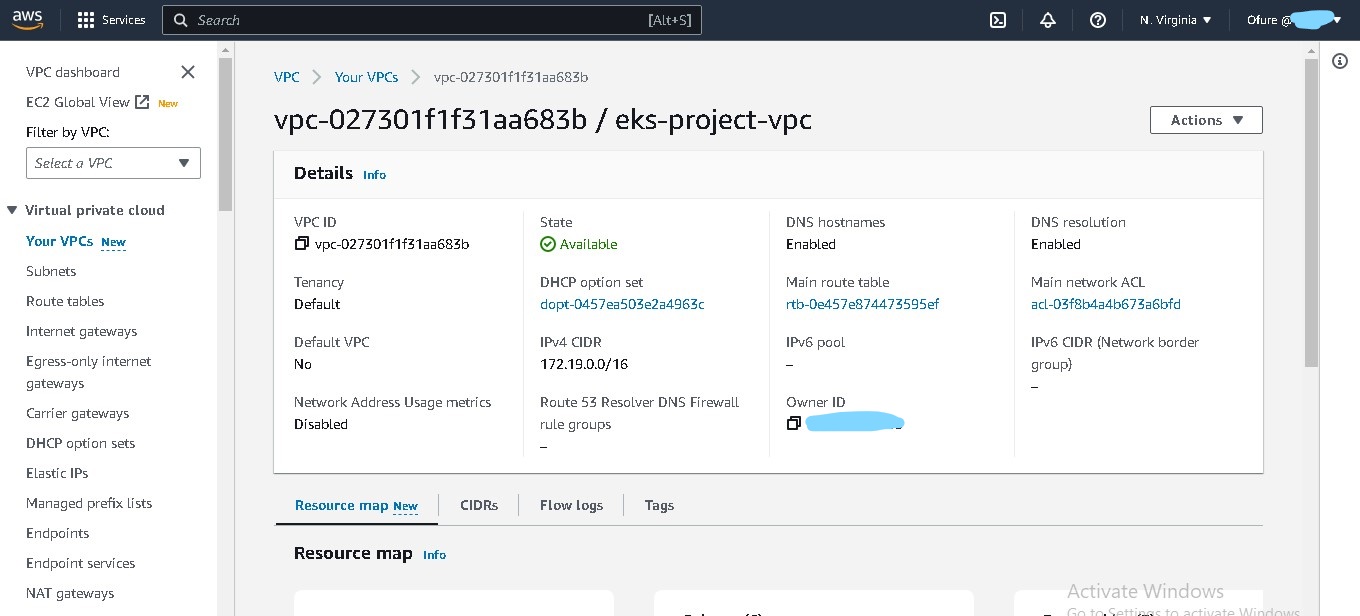
Task: Go to Egress-only internet gateways
Action: click(x=89, y=372)
